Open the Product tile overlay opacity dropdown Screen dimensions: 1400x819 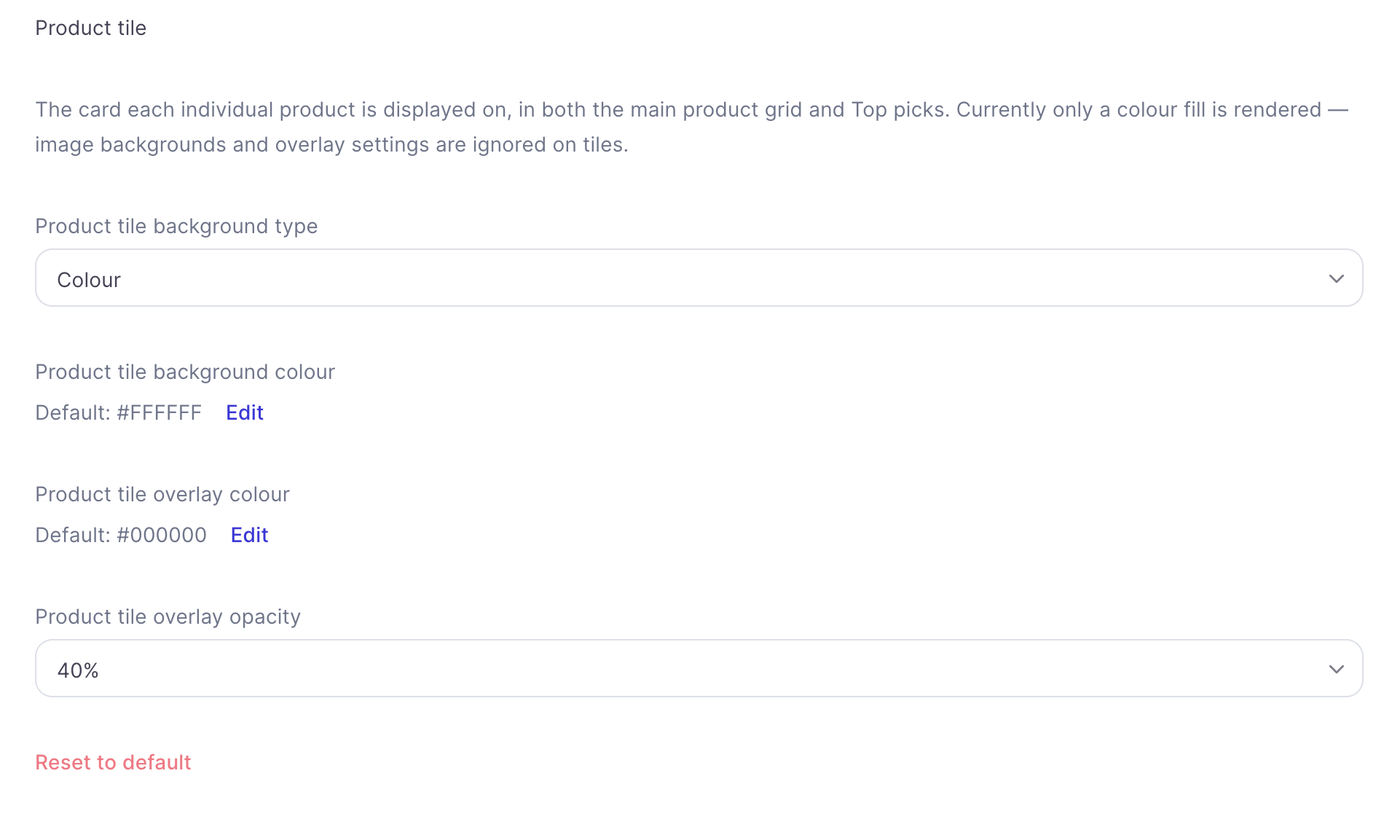(699, 668)
